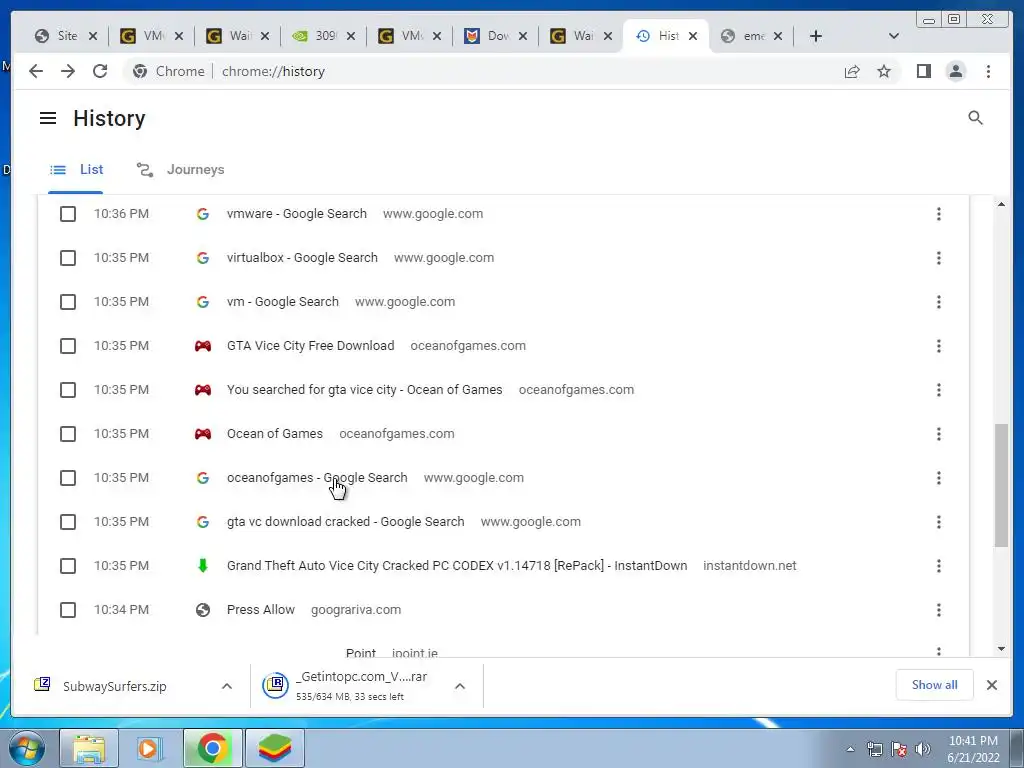
Task: Check the gta vc download cracked box
Action: coord(68,522)
